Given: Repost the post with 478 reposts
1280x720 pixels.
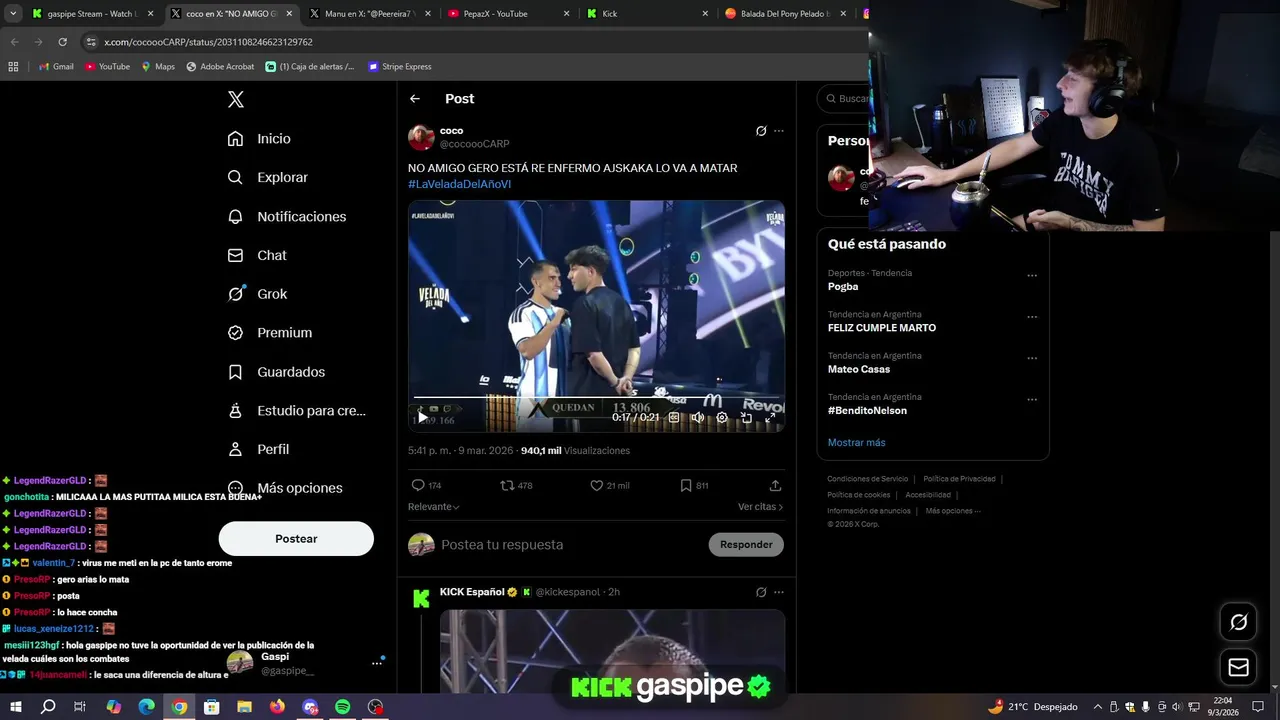Looking at the screenshot, I should (516, 485).
